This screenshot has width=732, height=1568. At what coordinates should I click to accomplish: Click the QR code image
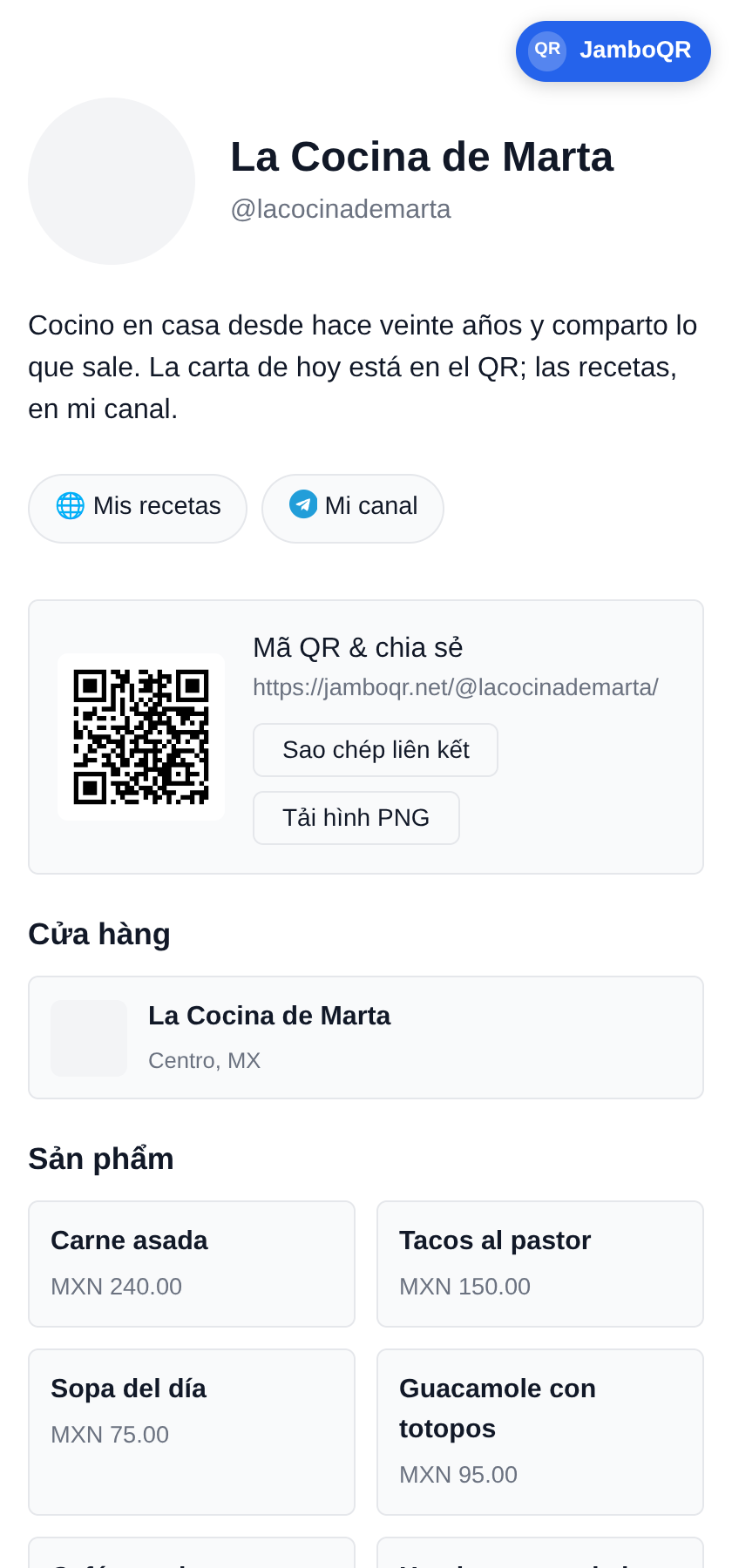click(141, 737)
